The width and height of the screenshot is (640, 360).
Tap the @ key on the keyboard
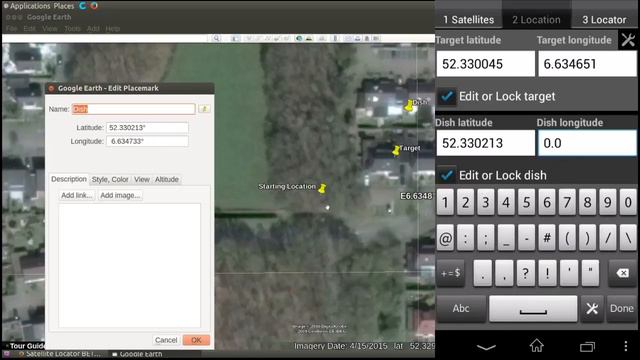click(445, 238)
